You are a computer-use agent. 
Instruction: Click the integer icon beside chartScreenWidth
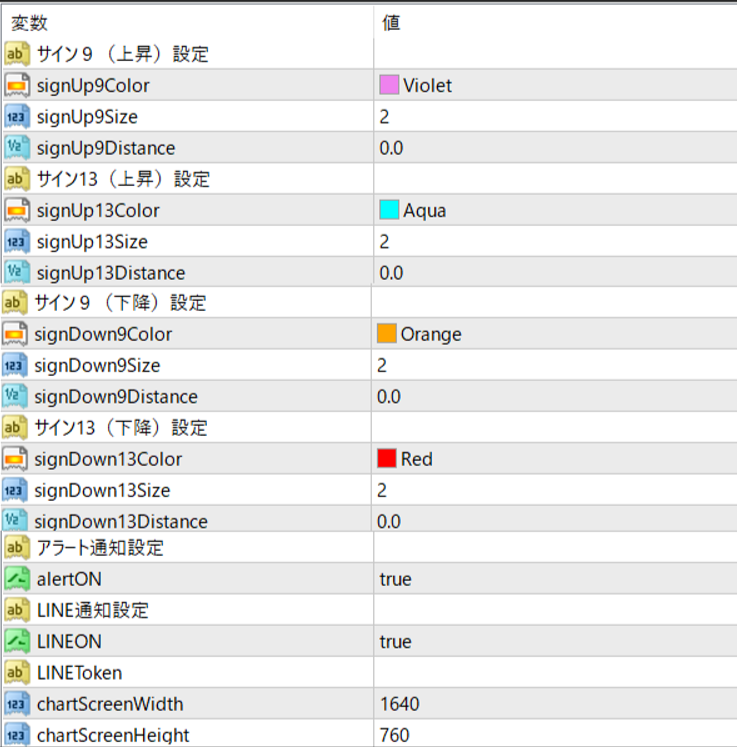pos(17,704)
